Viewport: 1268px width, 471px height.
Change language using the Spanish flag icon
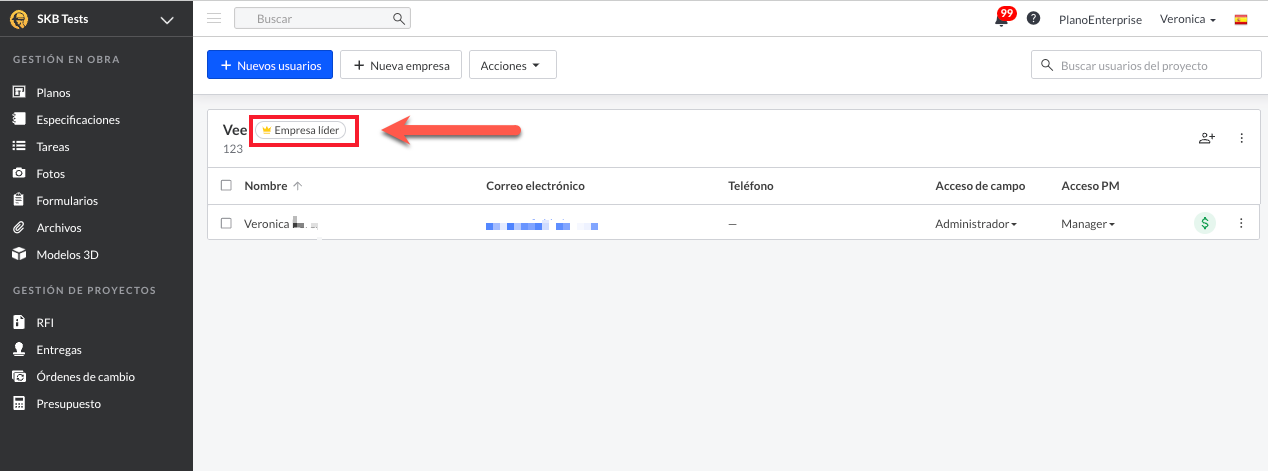(1241, 19)
